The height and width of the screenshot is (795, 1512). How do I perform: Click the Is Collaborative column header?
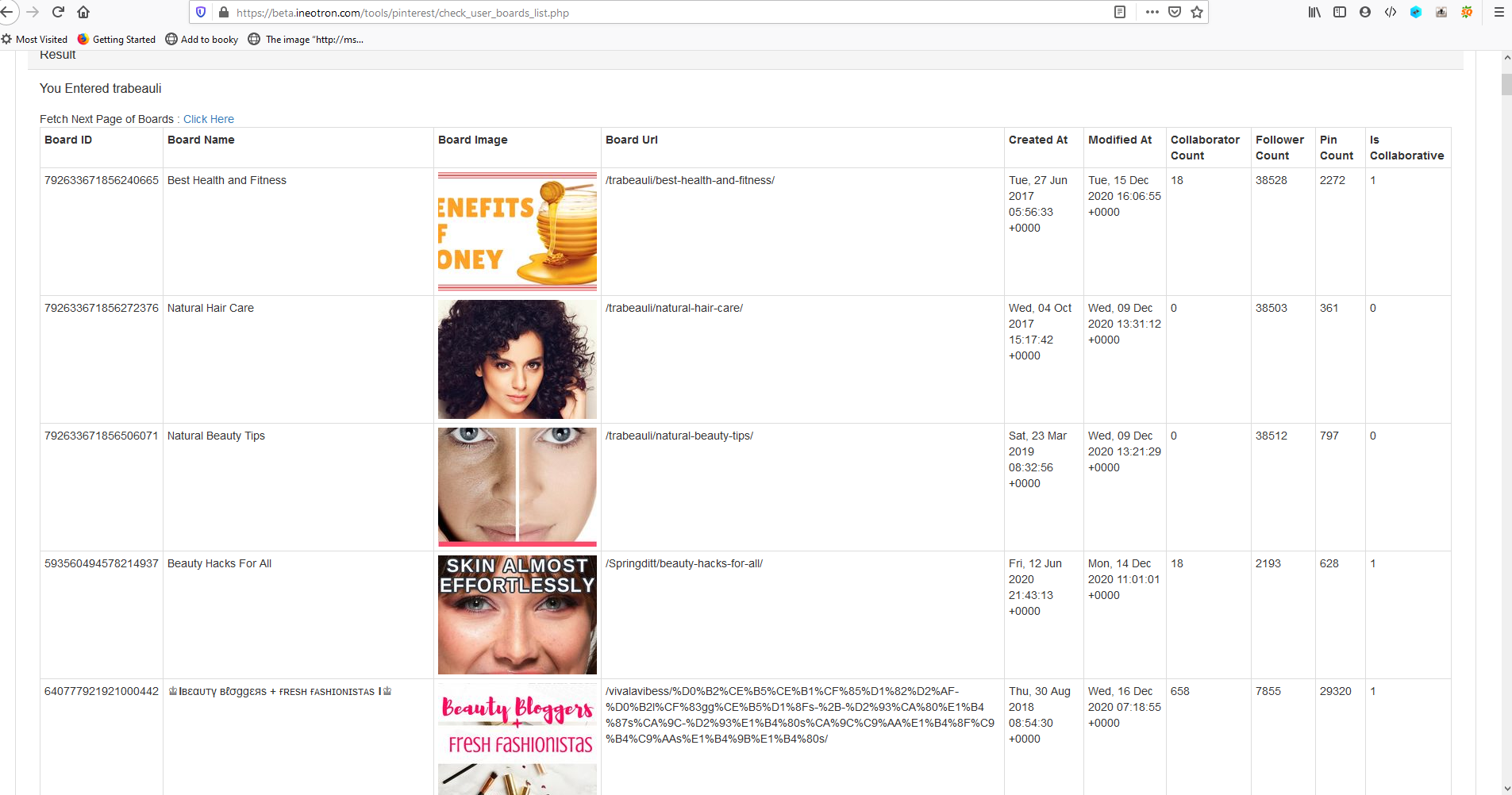(1406, 148)
